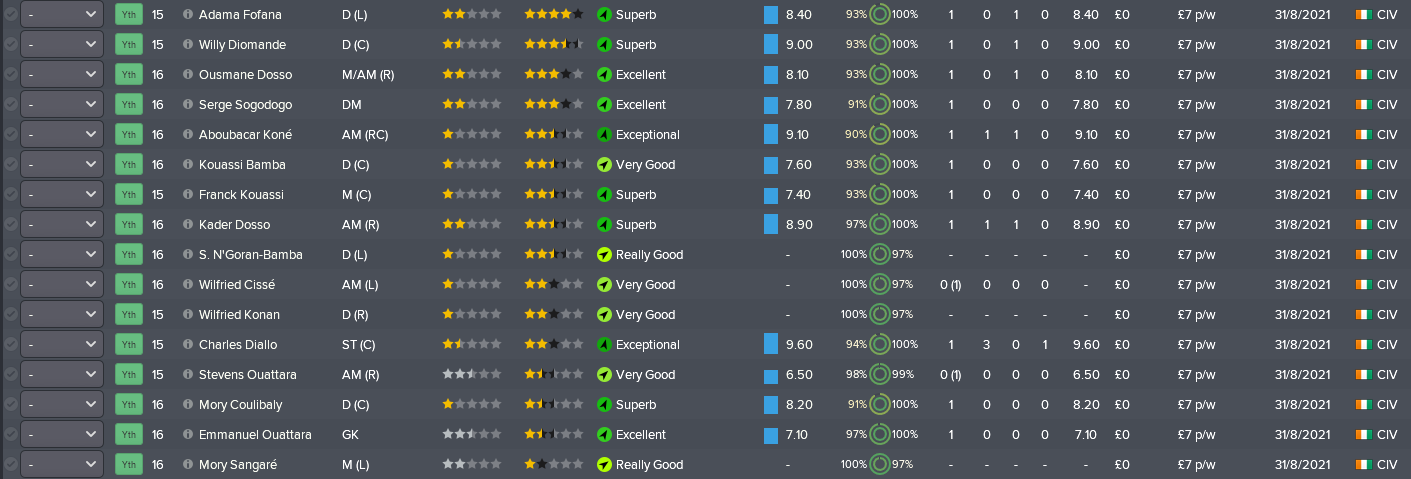Tick the row selector for Mory Coulibaly
Screen dimensions: 1411x479
click(10, 405)
